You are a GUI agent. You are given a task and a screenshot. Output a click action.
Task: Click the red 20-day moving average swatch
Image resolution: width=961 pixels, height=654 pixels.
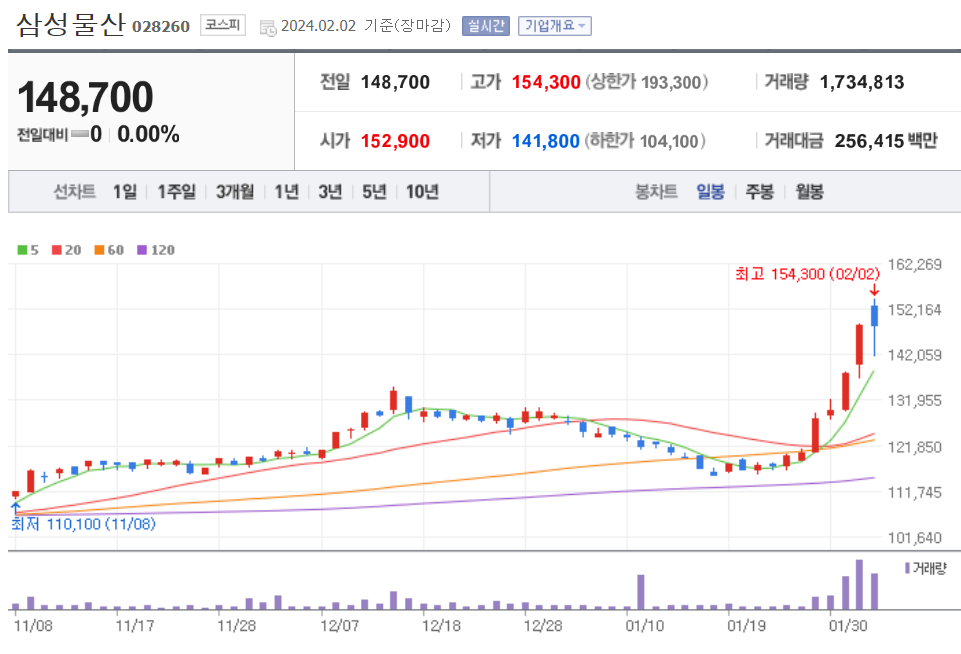[x=57, y=250]
